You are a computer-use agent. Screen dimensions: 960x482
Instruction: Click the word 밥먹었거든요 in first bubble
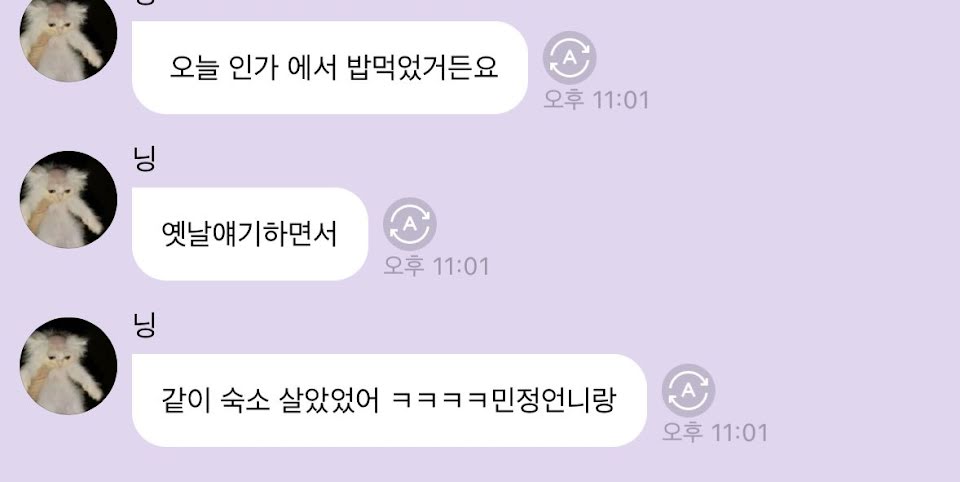[422, 67]
